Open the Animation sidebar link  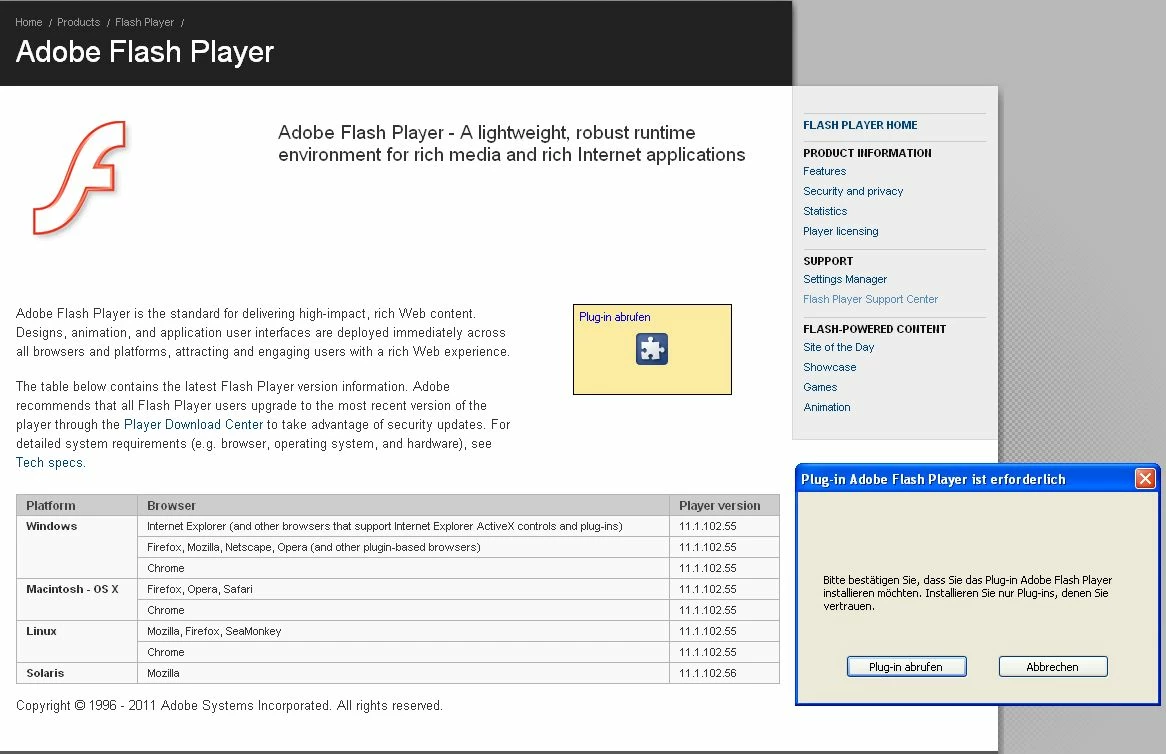(826, 407)
